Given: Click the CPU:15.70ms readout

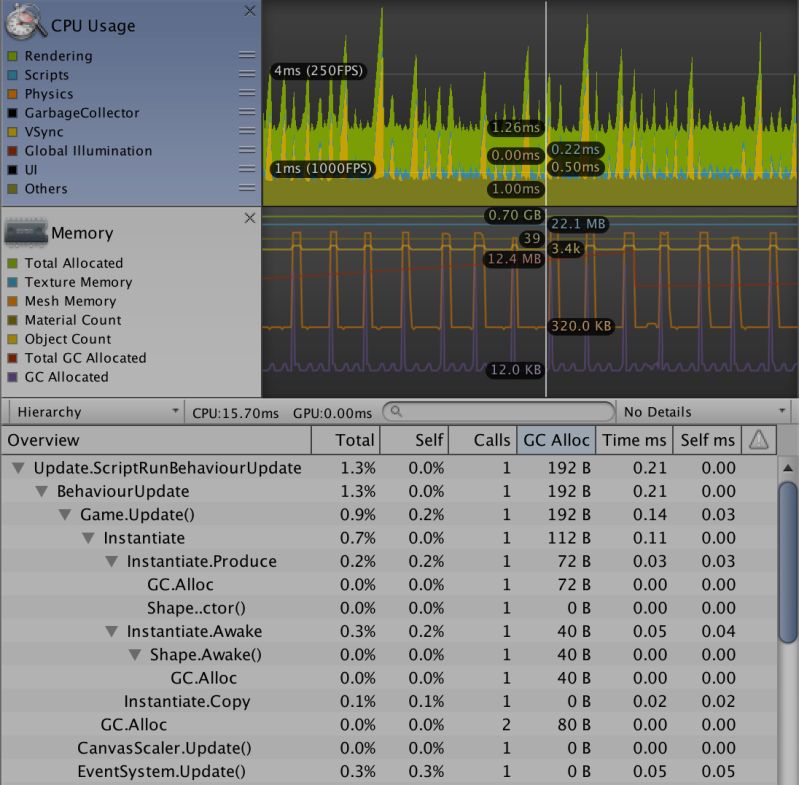Looking at the screenshot, I should (x=235, y=413).
